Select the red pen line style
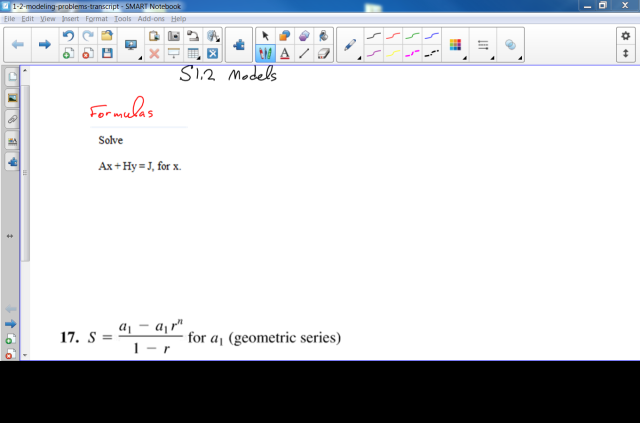640x423 pixels. (392, 36)
